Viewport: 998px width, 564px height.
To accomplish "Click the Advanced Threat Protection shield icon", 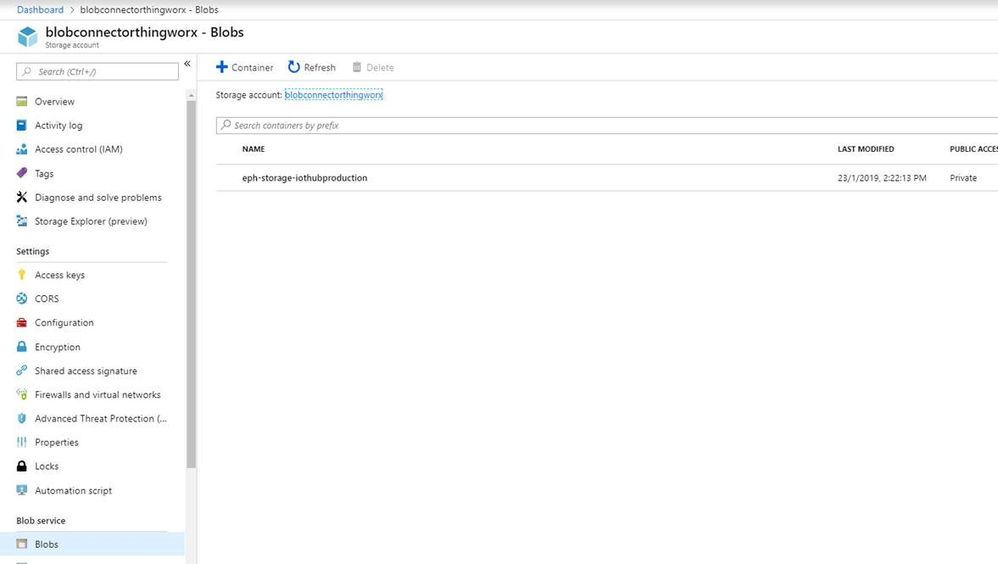I will click(x=22, y=418).
